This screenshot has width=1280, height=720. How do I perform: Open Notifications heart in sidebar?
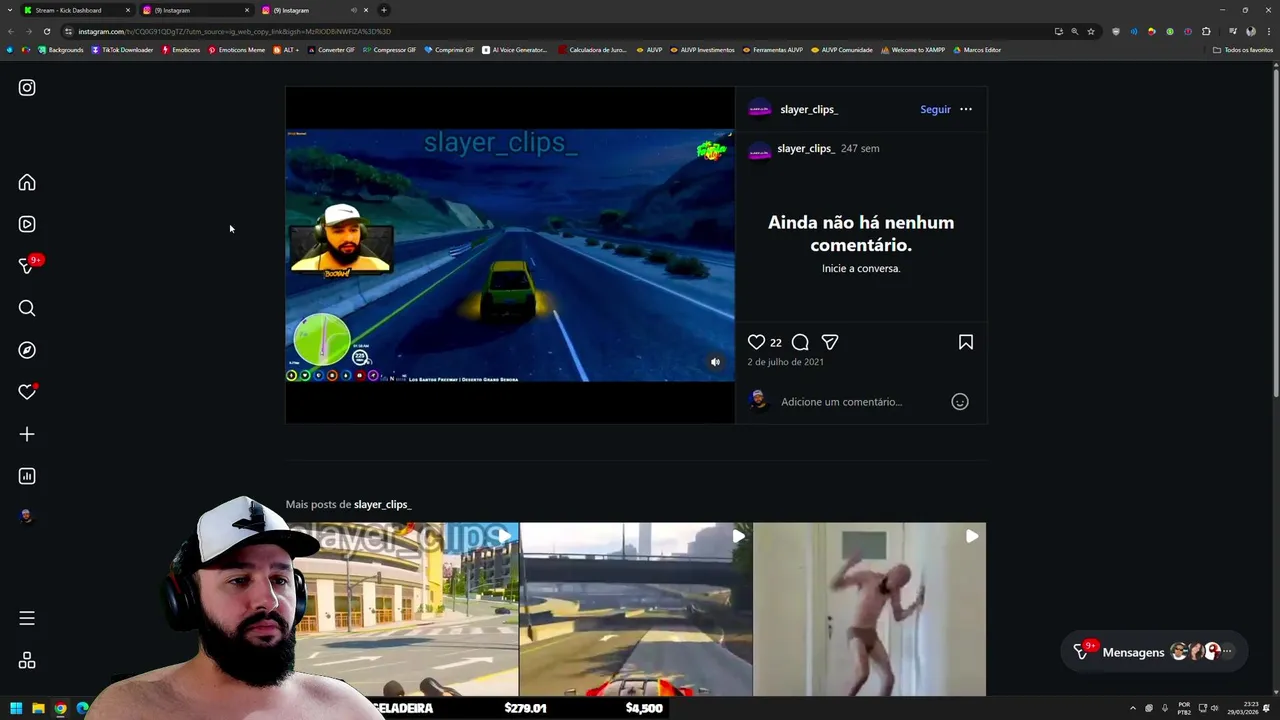click(27, 392)
